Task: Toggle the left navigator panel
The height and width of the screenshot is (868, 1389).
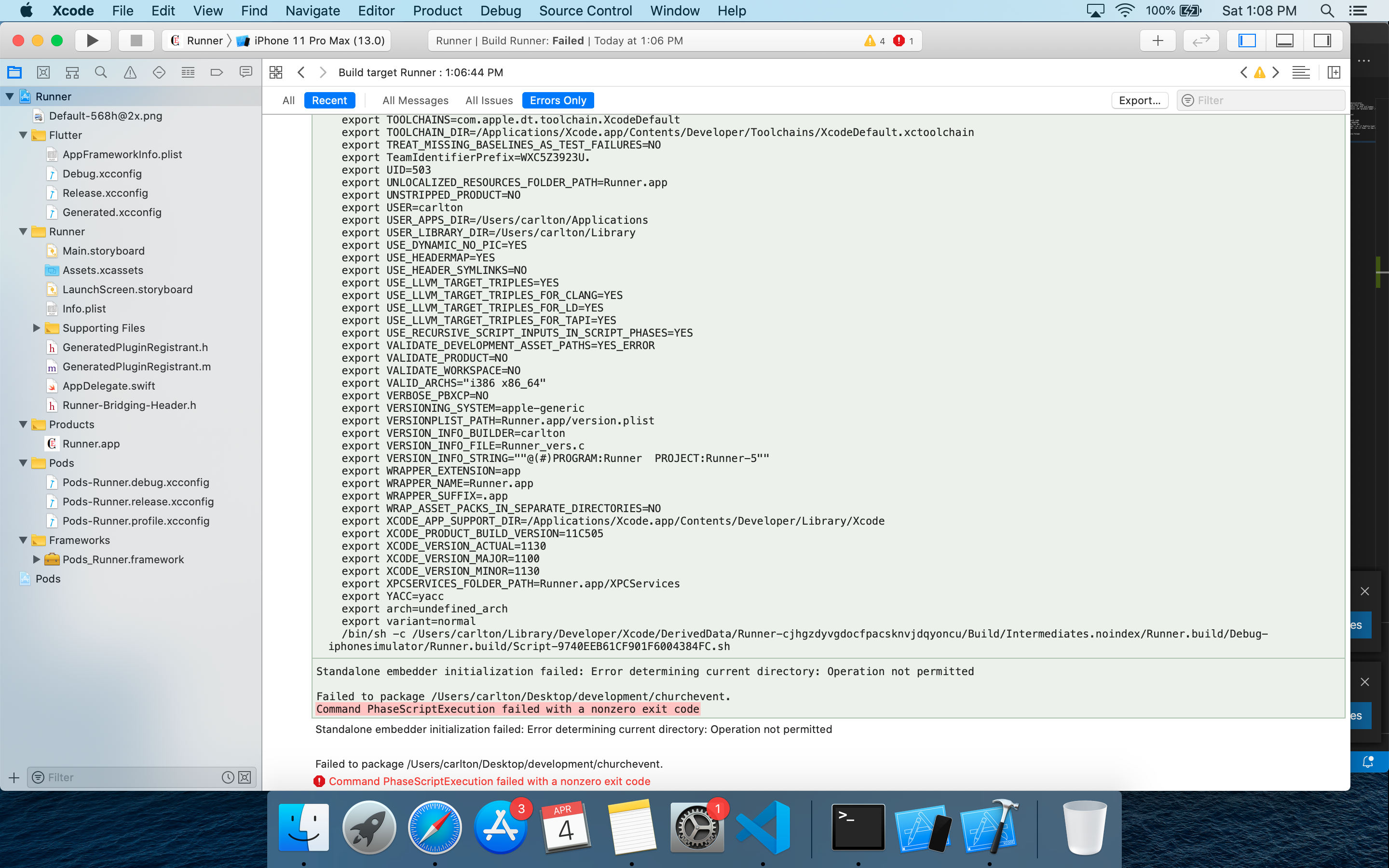Action: pos(1247,40)
